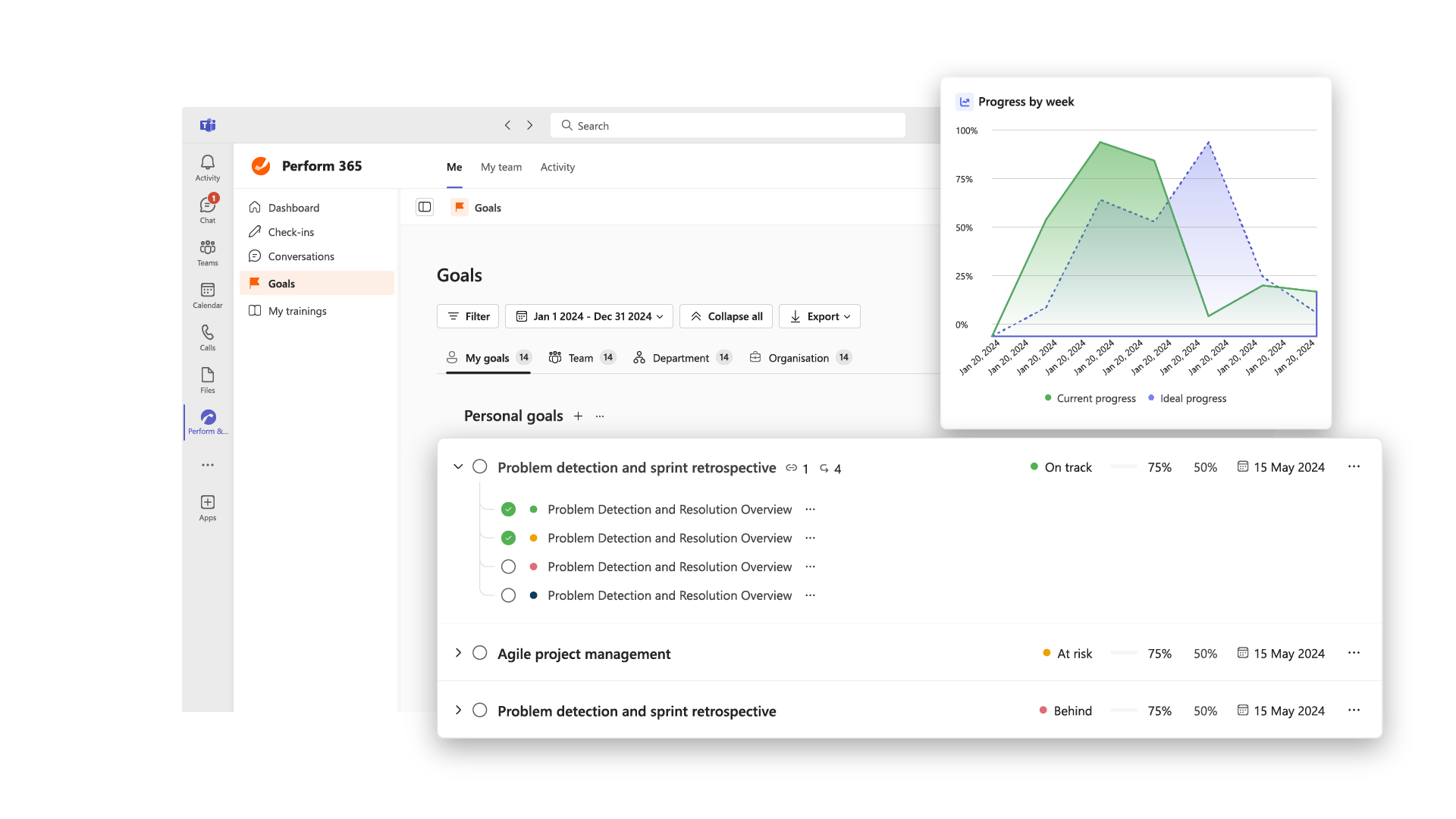Check the dark-blue-dot sub-goal circle
This screenshot has width=1456, height=819.
[x=509, y=595]
